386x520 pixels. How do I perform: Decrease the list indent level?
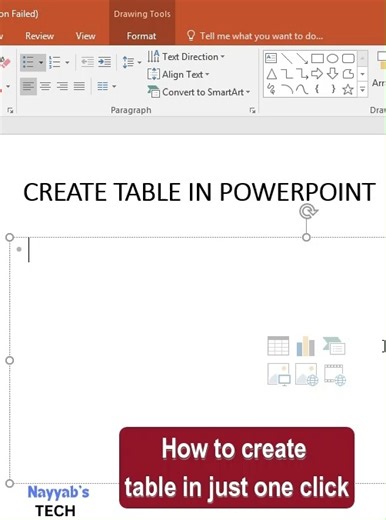coord(87,62)
